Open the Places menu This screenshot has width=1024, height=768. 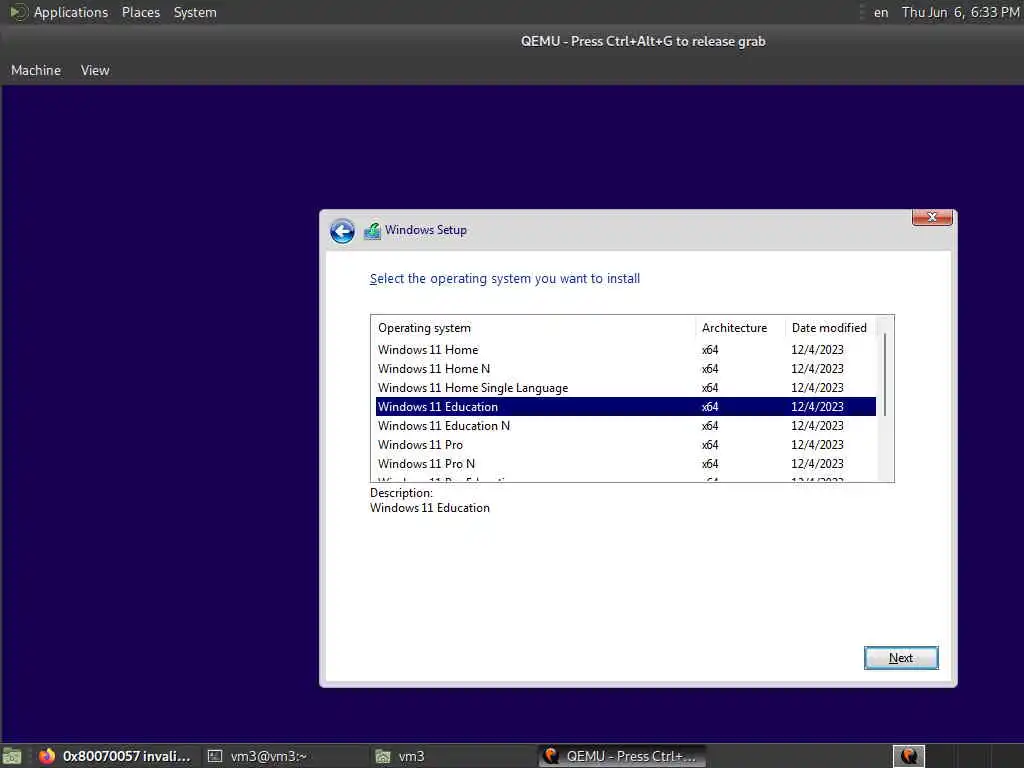coord(140,12)
